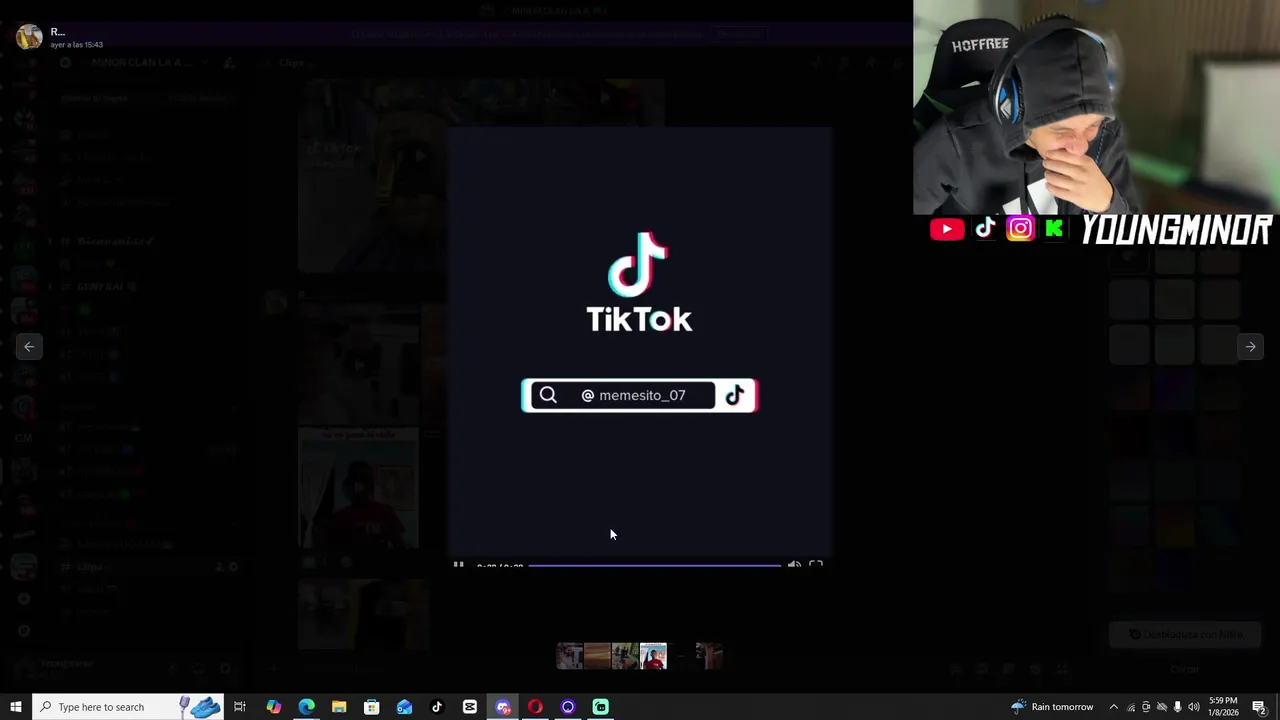
Task: Launch Copilot from the taskbar
Action: (273, 707)
